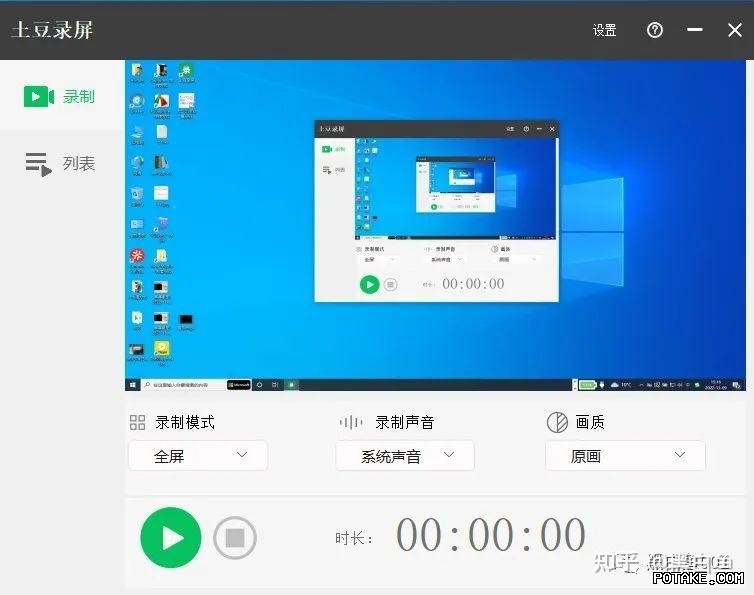
Task: Click the 时长: label
Action: 354,538
